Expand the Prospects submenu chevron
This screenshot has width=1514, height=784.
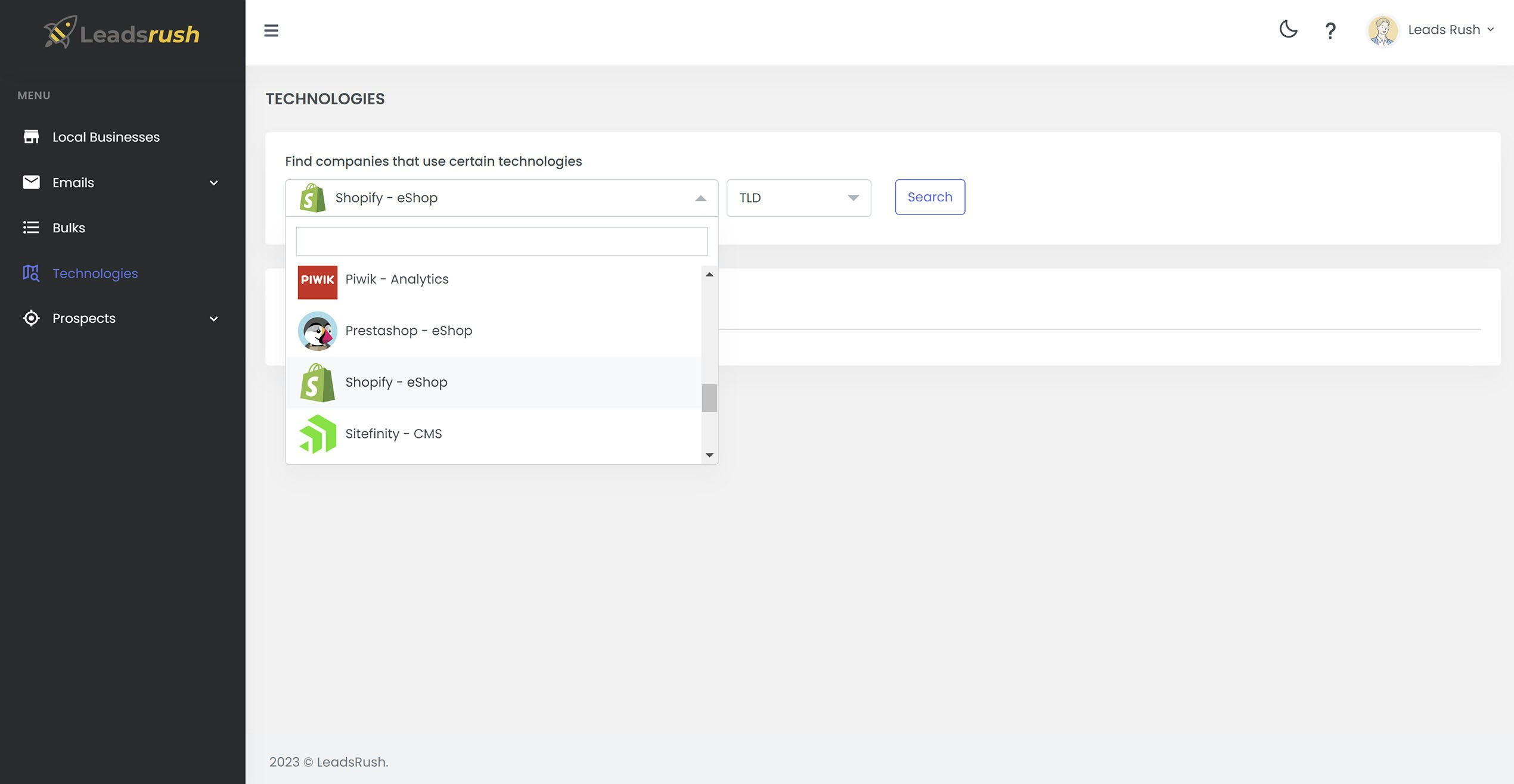coord(214,319)
